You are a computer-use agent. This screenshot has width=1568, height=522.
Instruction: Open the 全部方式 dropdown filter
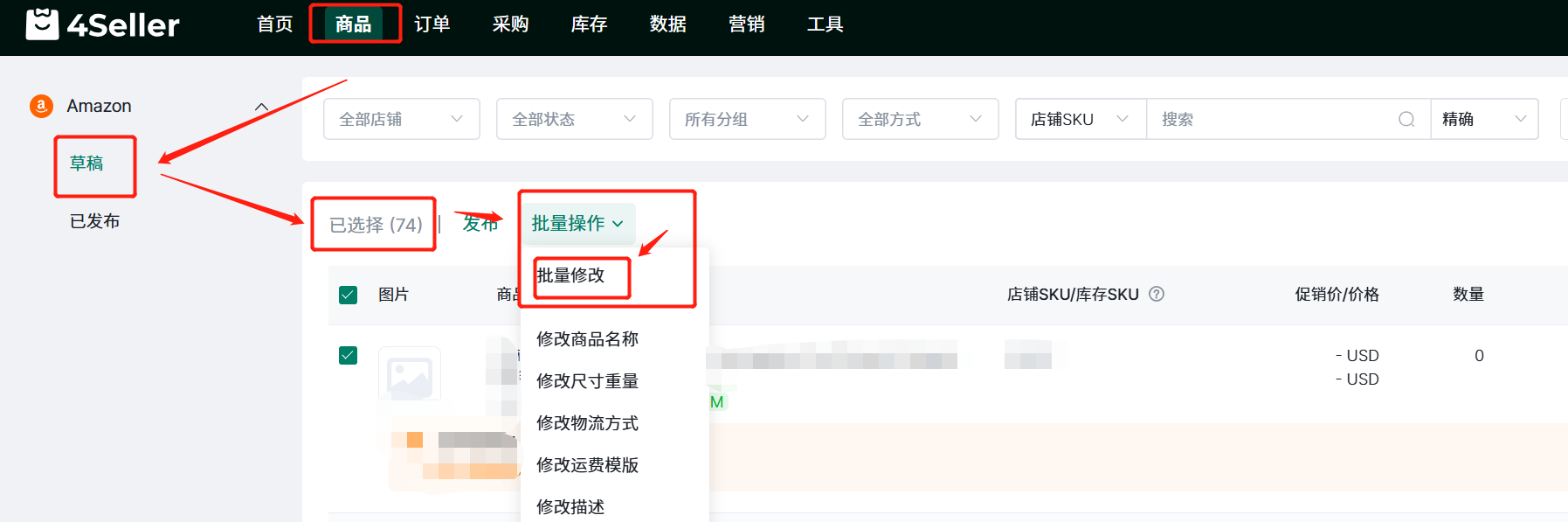[x=920, y=119]
